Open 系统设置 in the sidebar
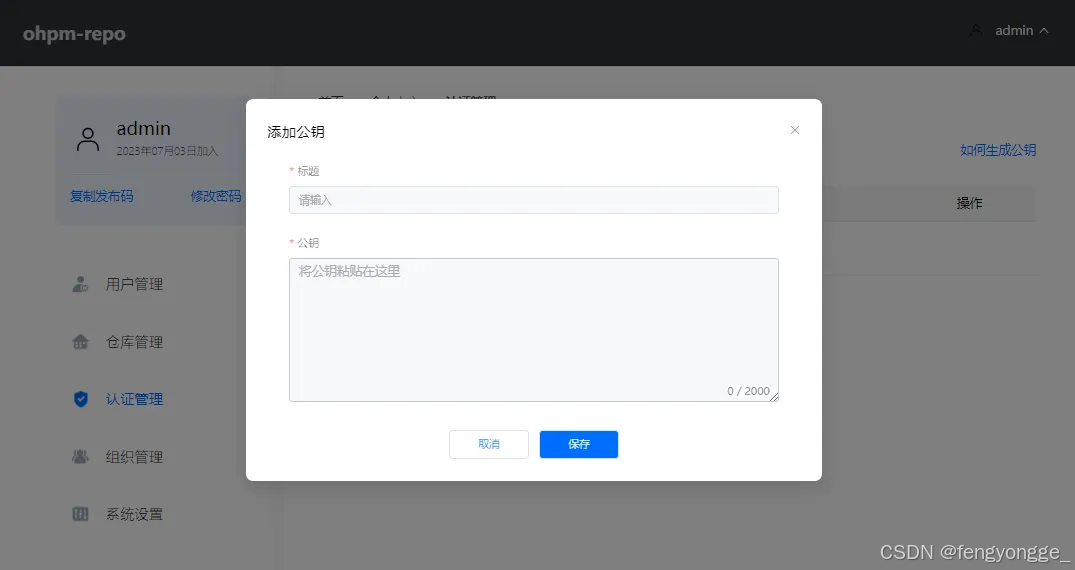The image size is (1075, 570). coord(134,514)
